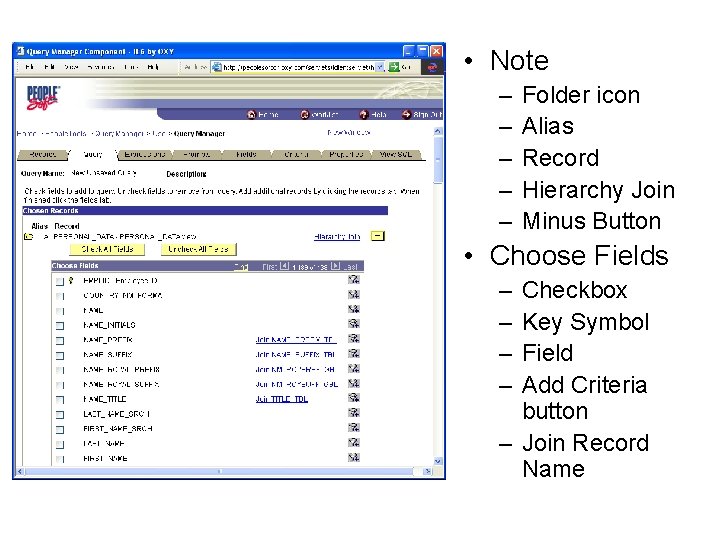This screenshot has width=720, height=540.
Task: Check the EMPLID field checkbox
Action: (60, 281)
